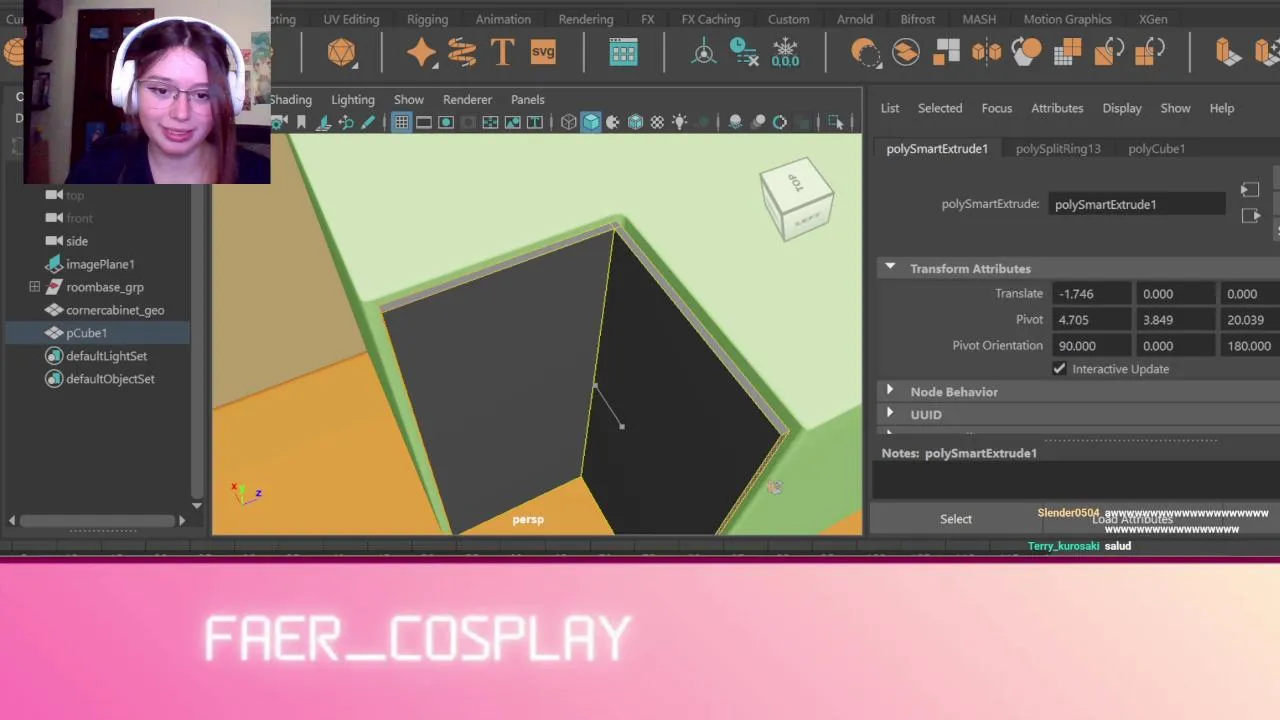Switch to the Rigging shelf tab
The image size is (1280, 720).
pyautogui.click(x=427, y=19)
